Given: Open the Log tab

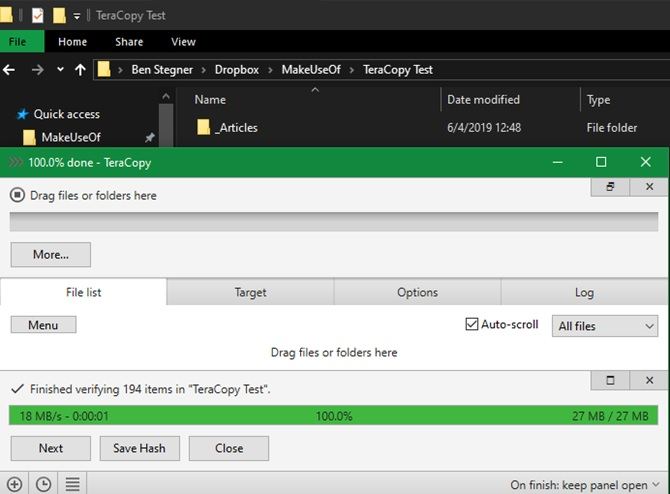Looking at the screenshot, I should coord(584,292).
